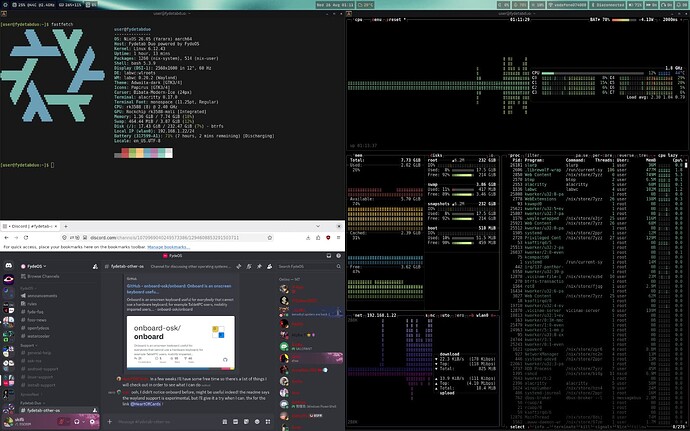This screenshot has width=690, height=431.
Task: Toggle net auto scaling in btop
Action: click(x=446, y=315)
